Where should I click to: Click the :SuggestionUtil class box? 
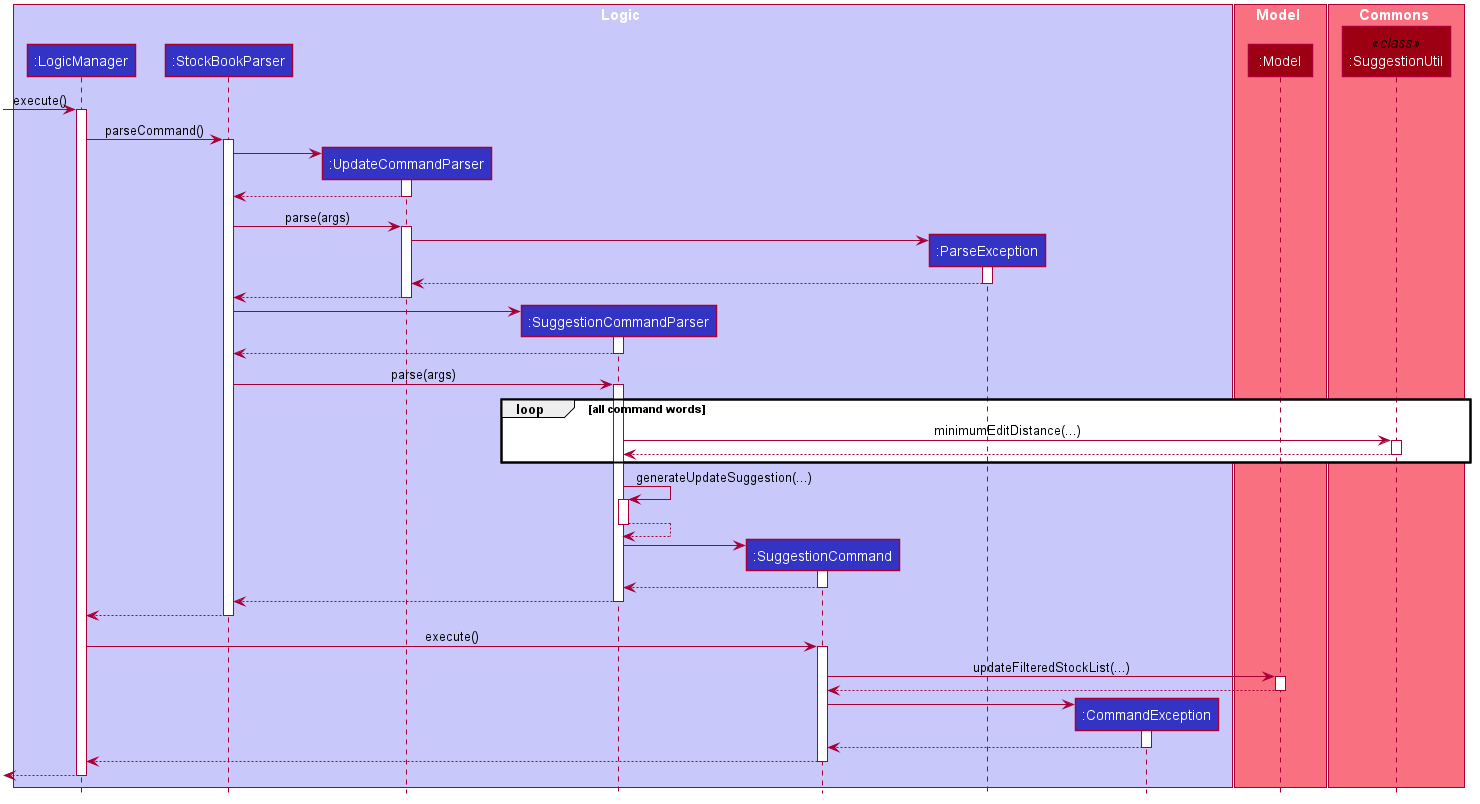tap(1396, 53)
